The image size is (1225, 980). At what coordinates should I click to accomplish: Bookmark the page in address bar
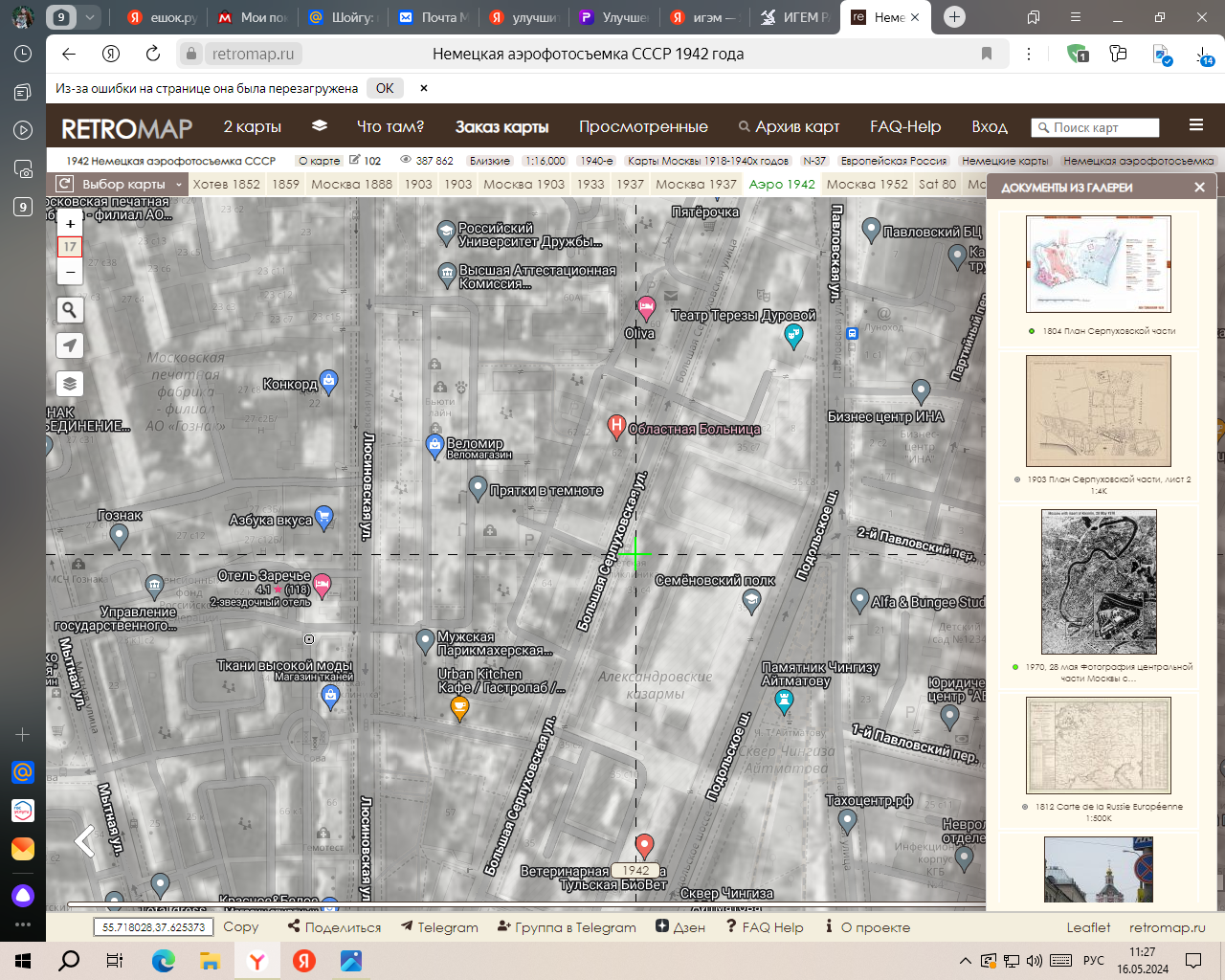(987, 54)
